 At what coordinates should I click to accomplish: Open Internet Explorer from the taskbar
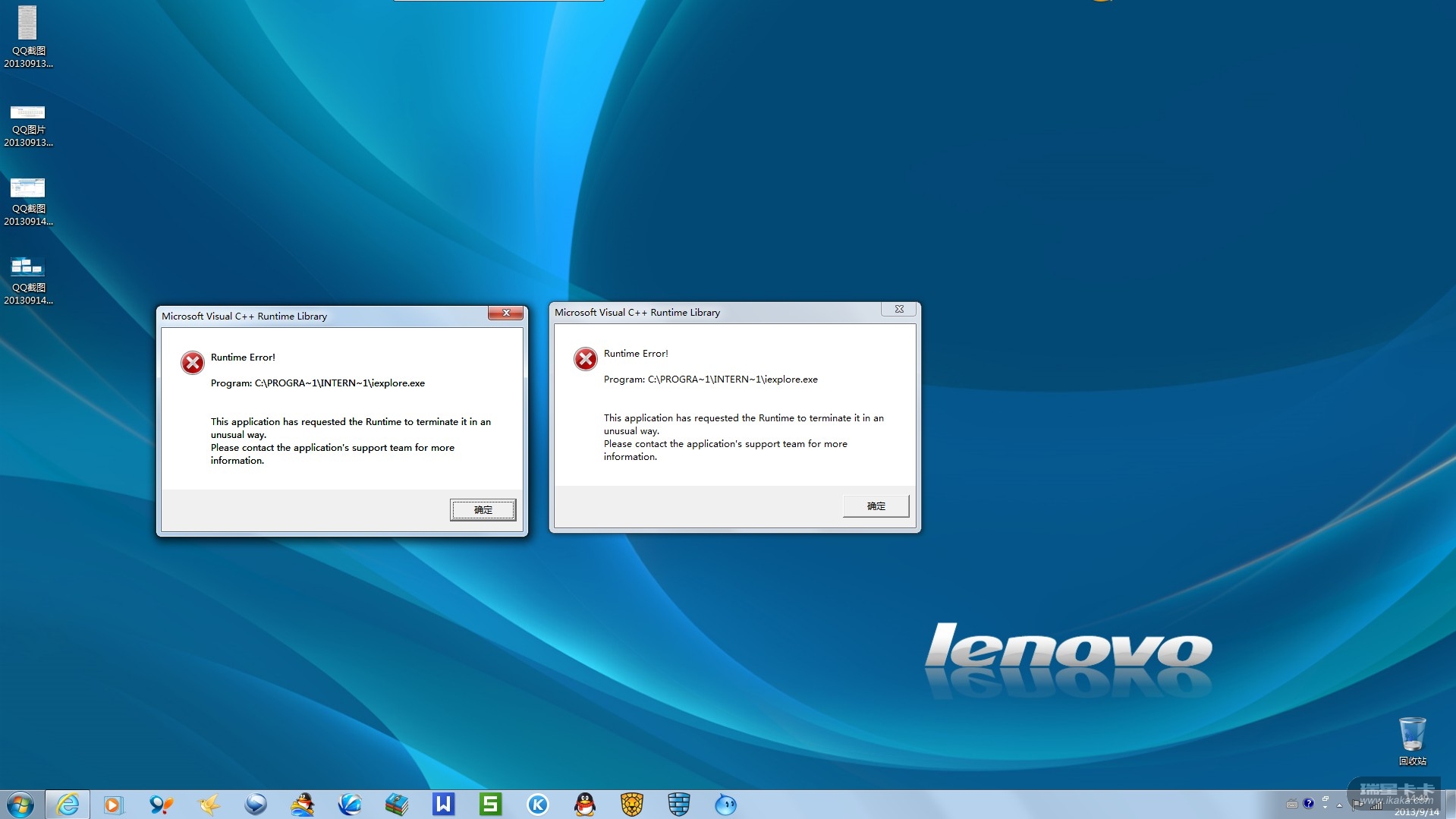tap(68, 805)
